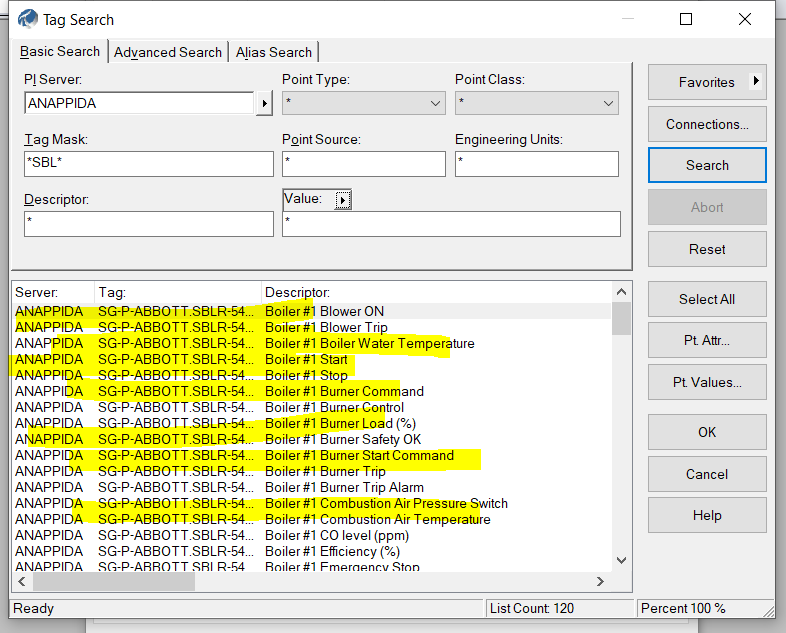Select row 'Boiler #1 Burner Safety OK'

click(x=312, y=440)
